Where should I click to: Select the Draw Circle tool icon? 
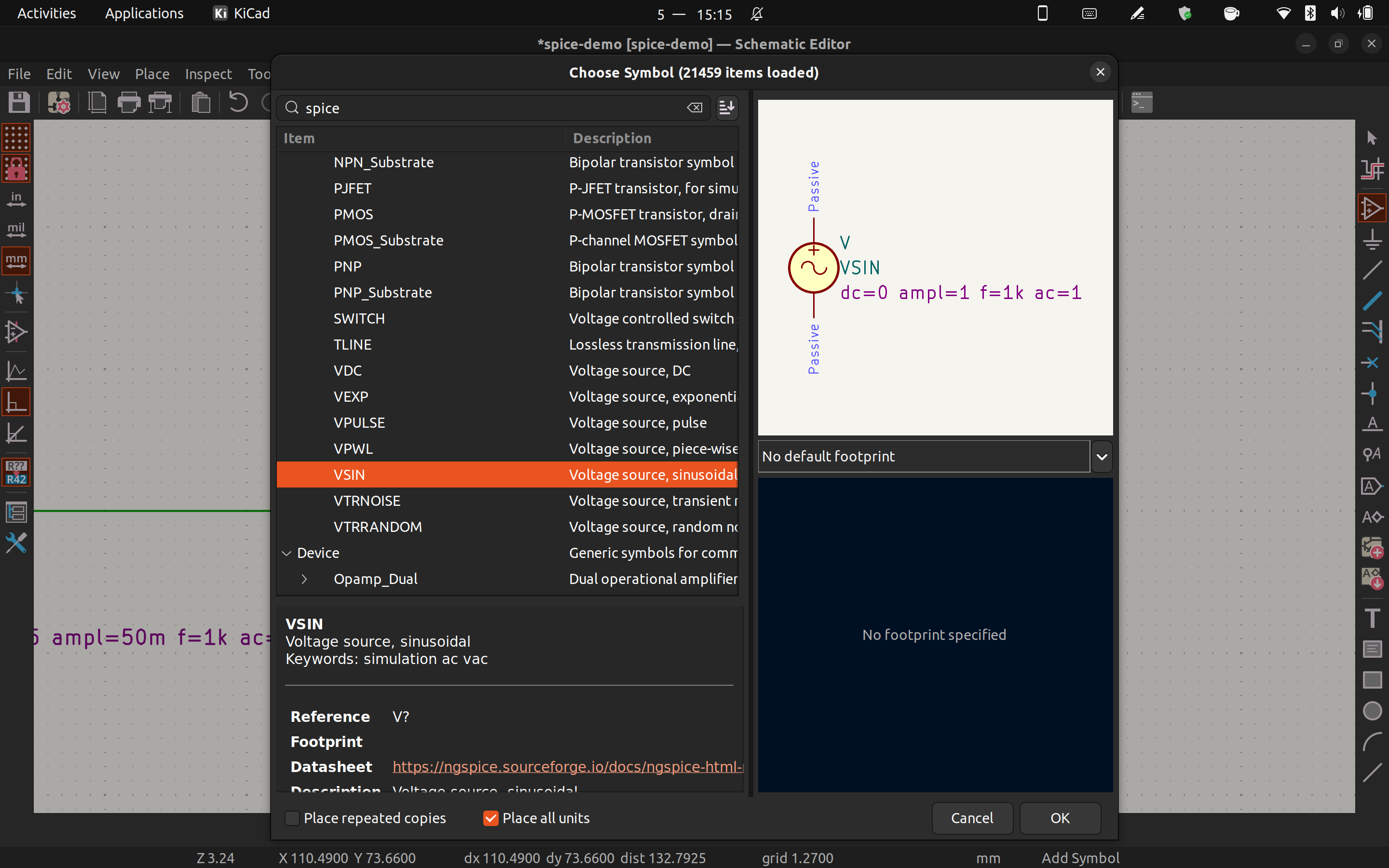pos(1372,711)
